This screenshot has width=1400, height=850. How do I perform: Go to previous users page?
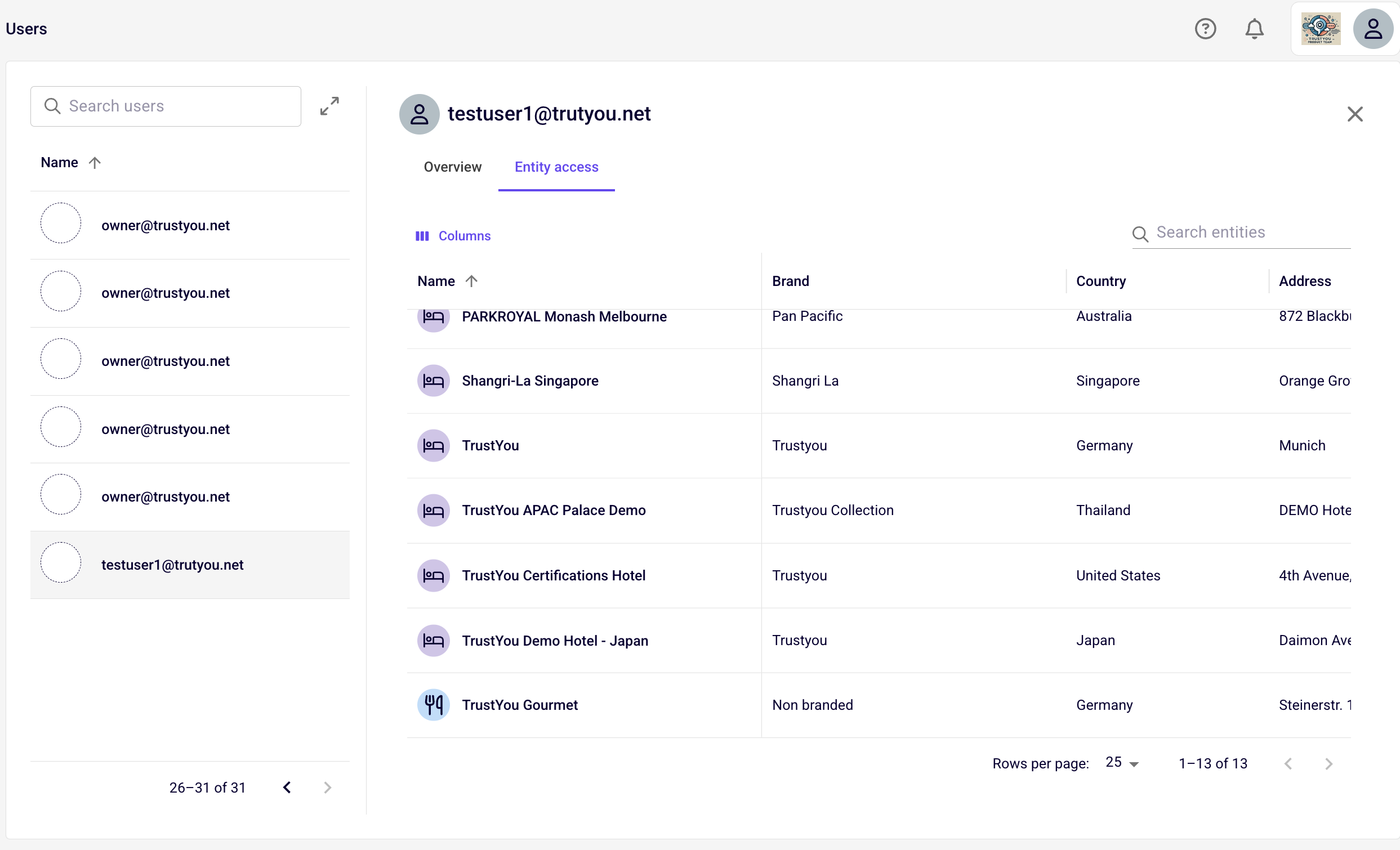(287, 788)
